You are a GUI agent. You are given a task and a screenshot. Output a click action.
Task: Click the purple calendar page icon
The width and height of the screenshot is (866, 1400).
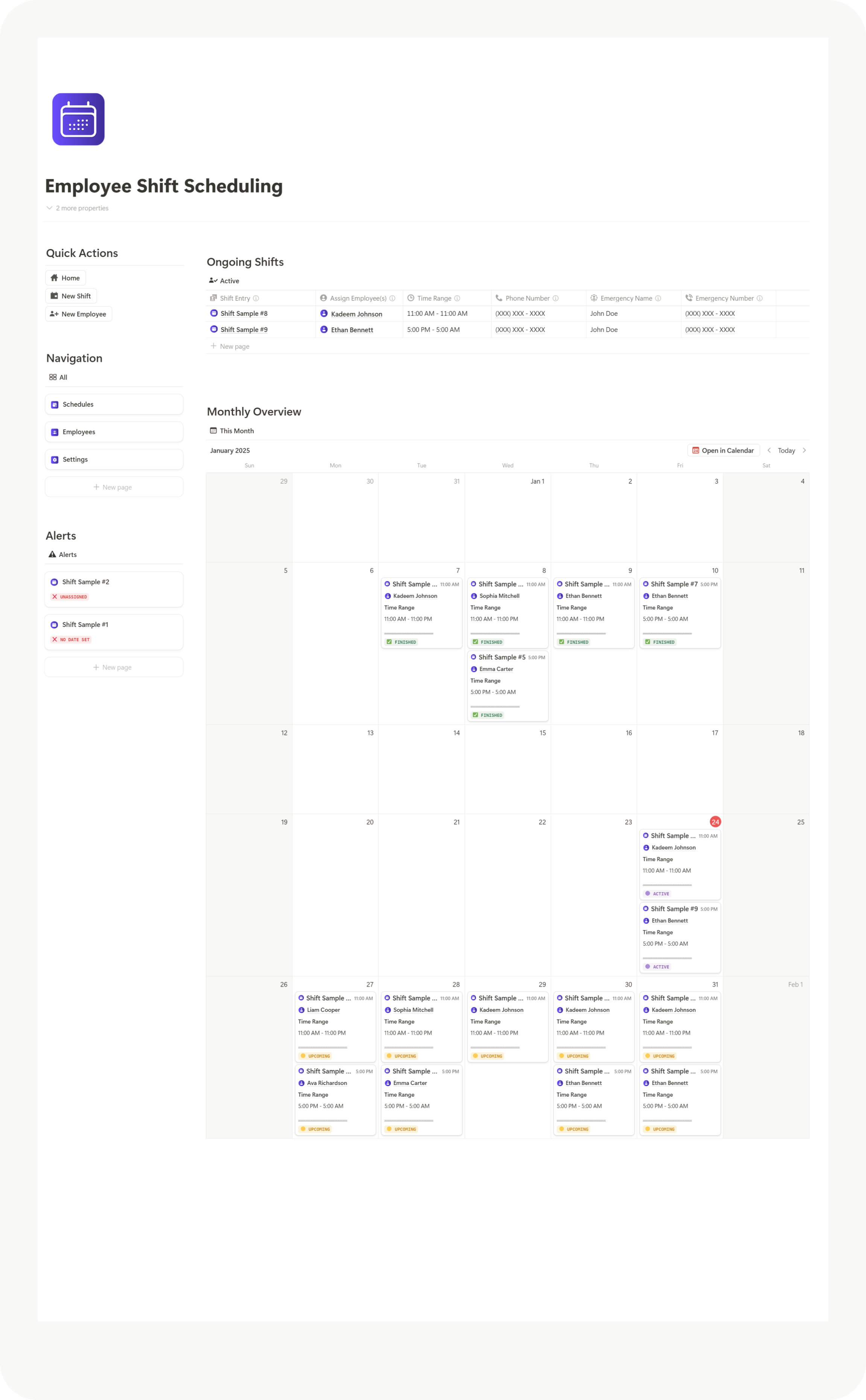[79, 119]
